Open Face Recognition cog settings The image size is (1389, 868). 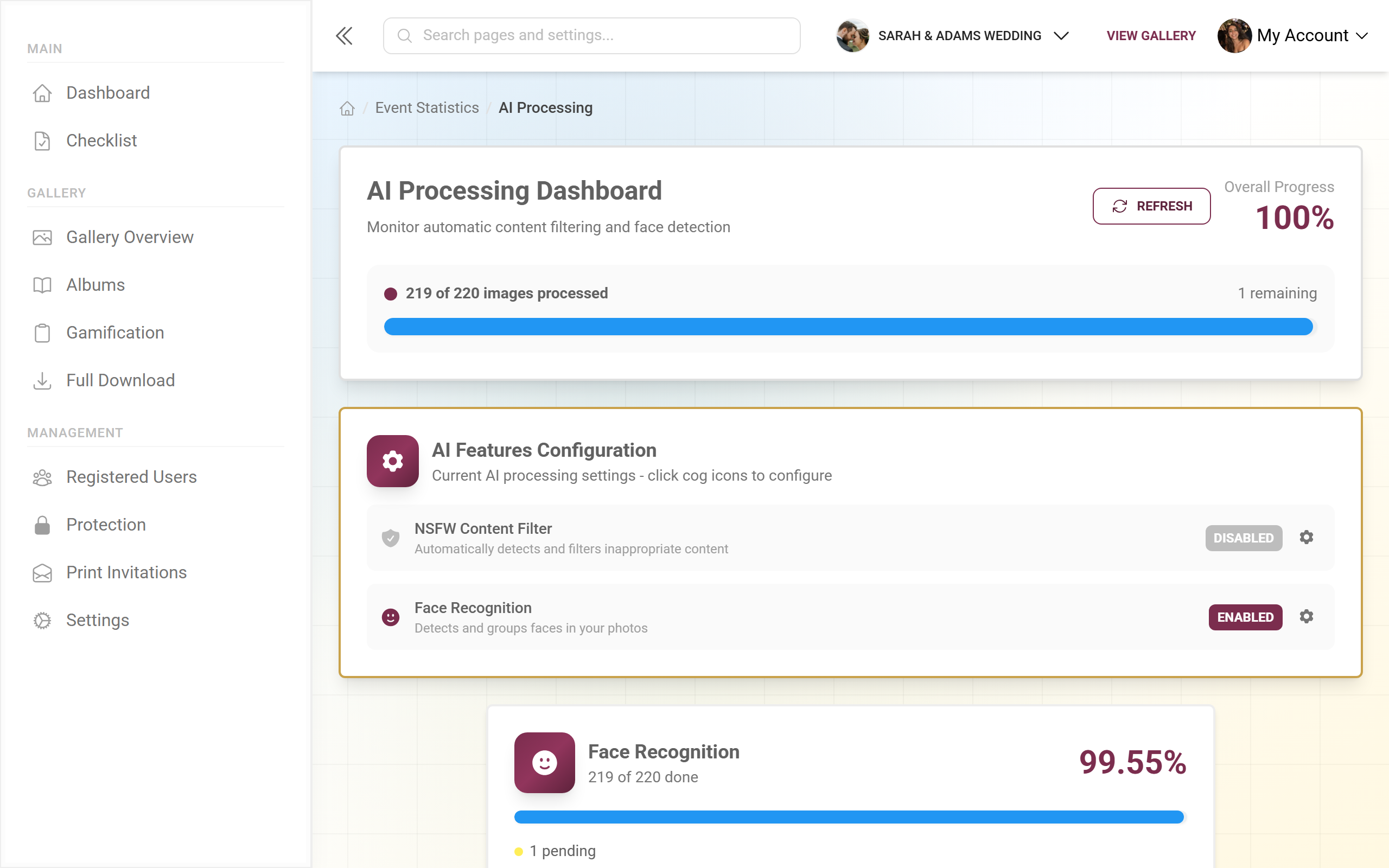click(1307, 617)
